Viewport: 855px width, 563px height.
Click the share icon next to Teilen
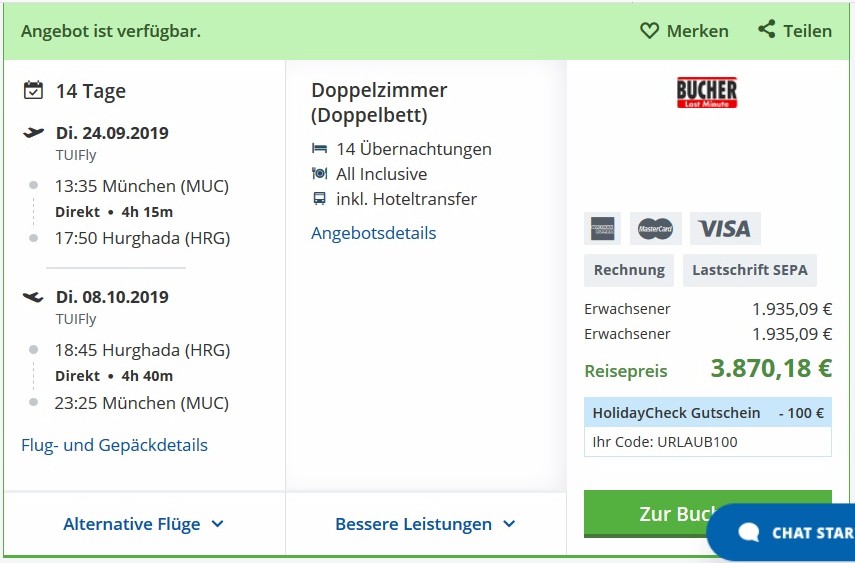click(x=767, y=30)
